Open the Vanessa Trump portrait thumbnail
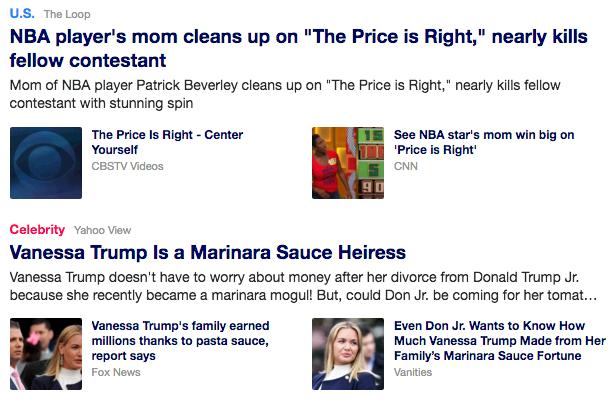Screen dimensions: 613x399 coord(348,354)
